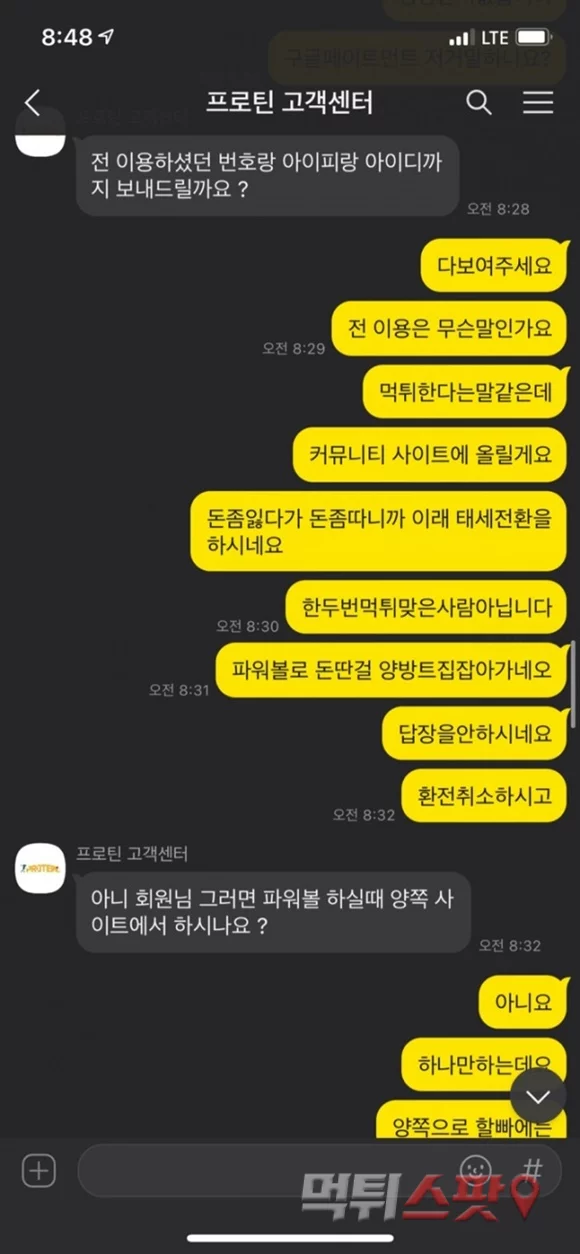The height and width of the screenshot is (1254, 580).
Task: Tap the 프로틴 고객센터 sender name label
Action: pos(132,853)
